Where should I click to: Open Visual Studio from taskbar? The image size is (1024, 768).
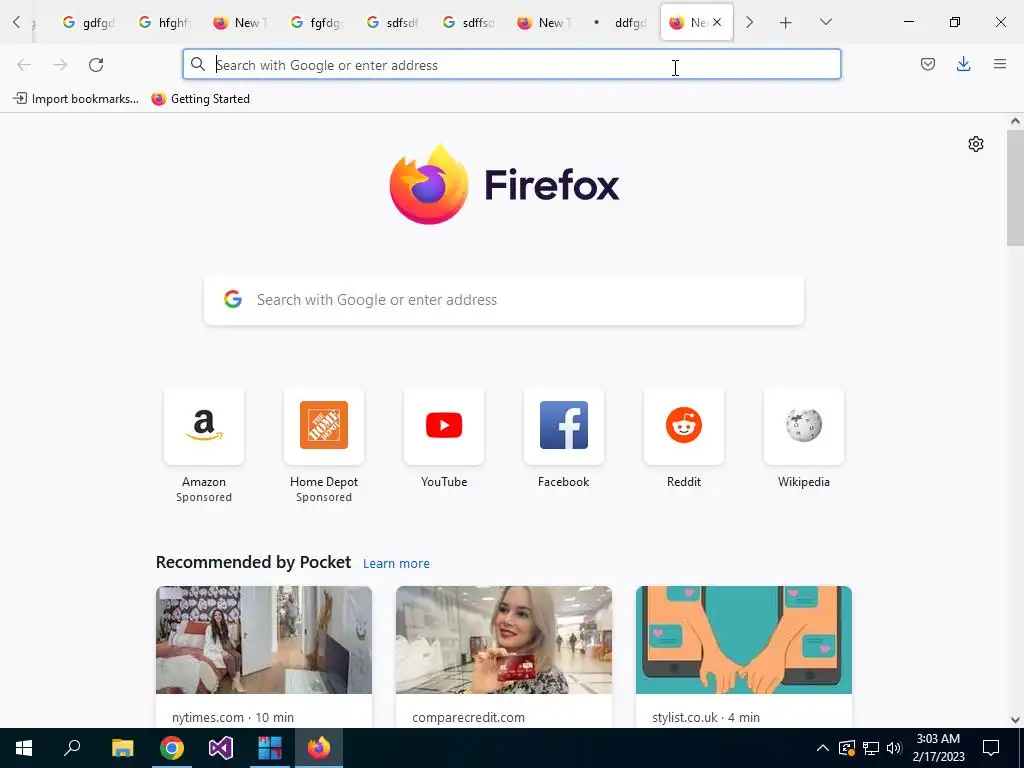point(221,748)
